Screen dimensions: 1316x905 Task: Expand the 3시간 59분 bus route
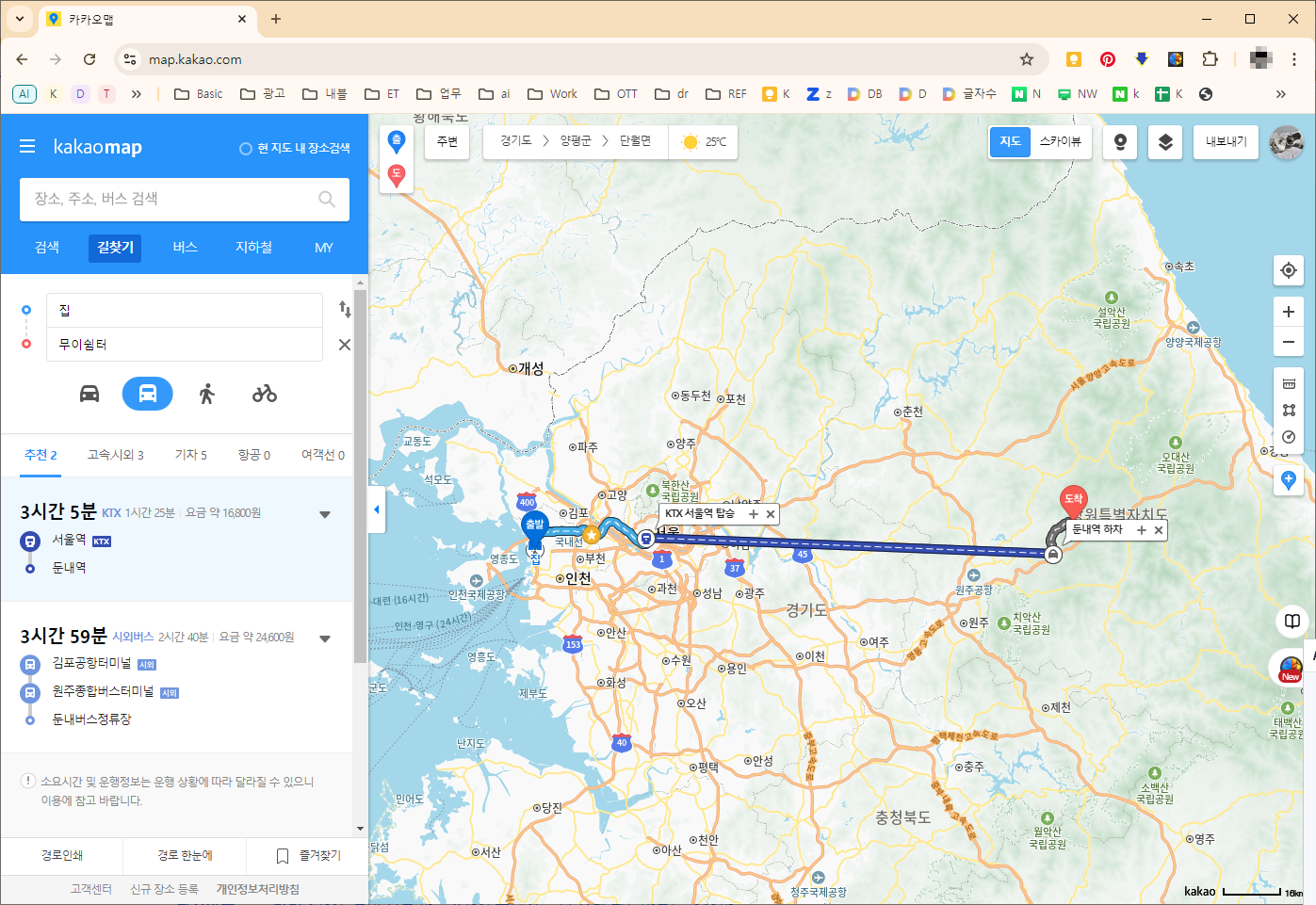pyautogui.click(x=325, y=638)
